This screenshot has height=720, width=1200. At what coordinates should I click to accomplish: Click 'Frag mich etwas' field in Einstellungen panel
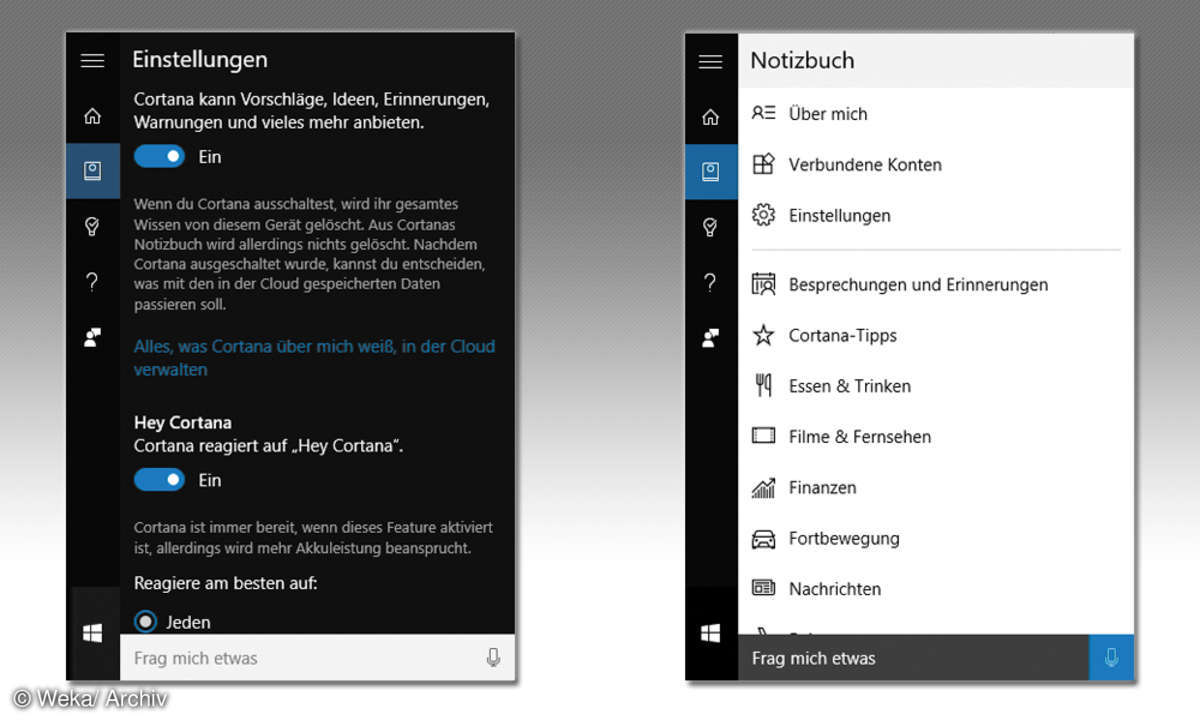click(317, 658)
